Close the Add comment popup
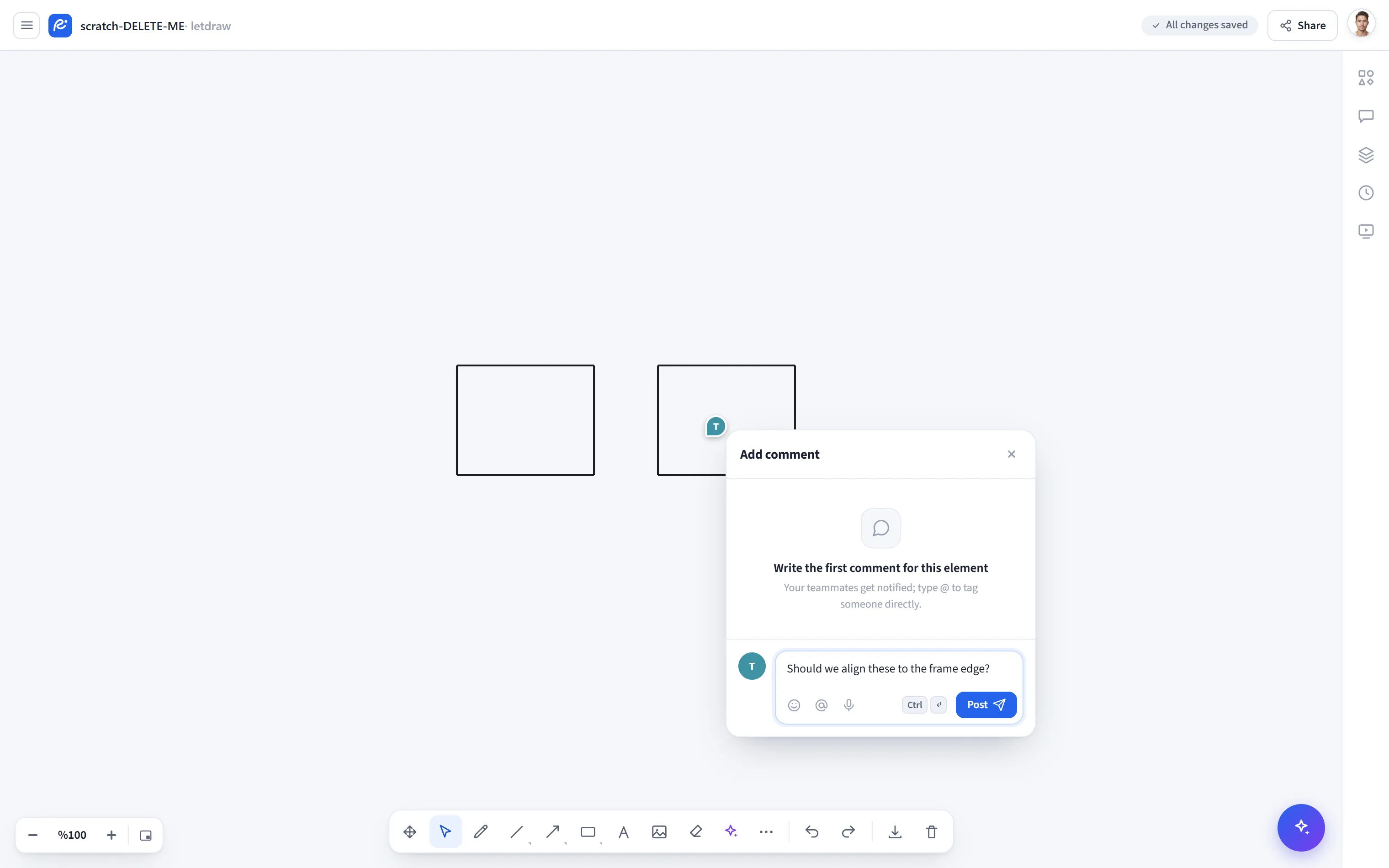The height and width of the screenshot is (868, 1389). coord(1011,454)
